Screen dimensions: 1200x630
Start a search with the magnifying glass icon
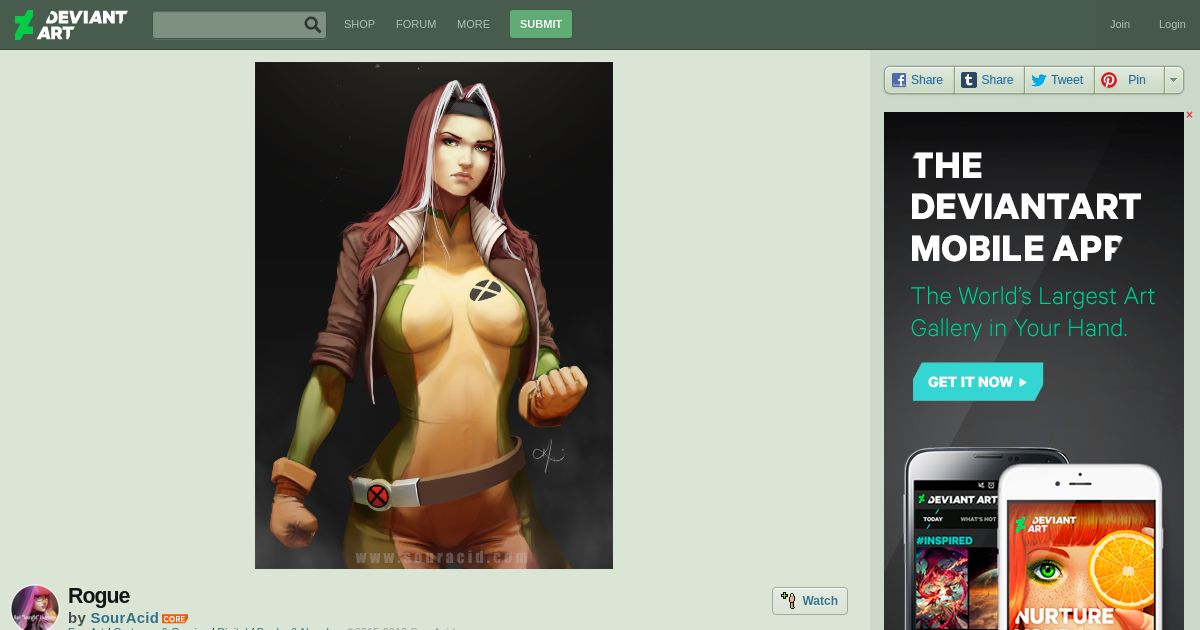click(313, 25)
